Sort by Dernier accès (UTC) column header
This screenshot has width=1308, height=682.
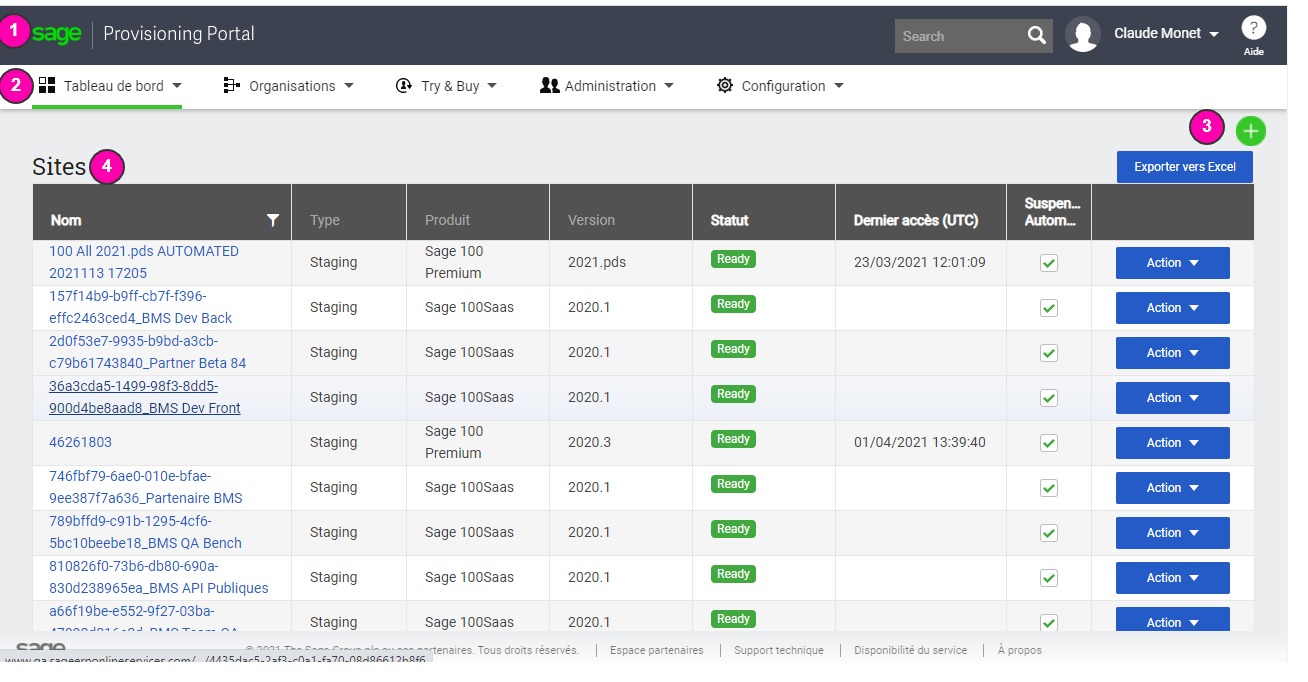tap(916, 220)
